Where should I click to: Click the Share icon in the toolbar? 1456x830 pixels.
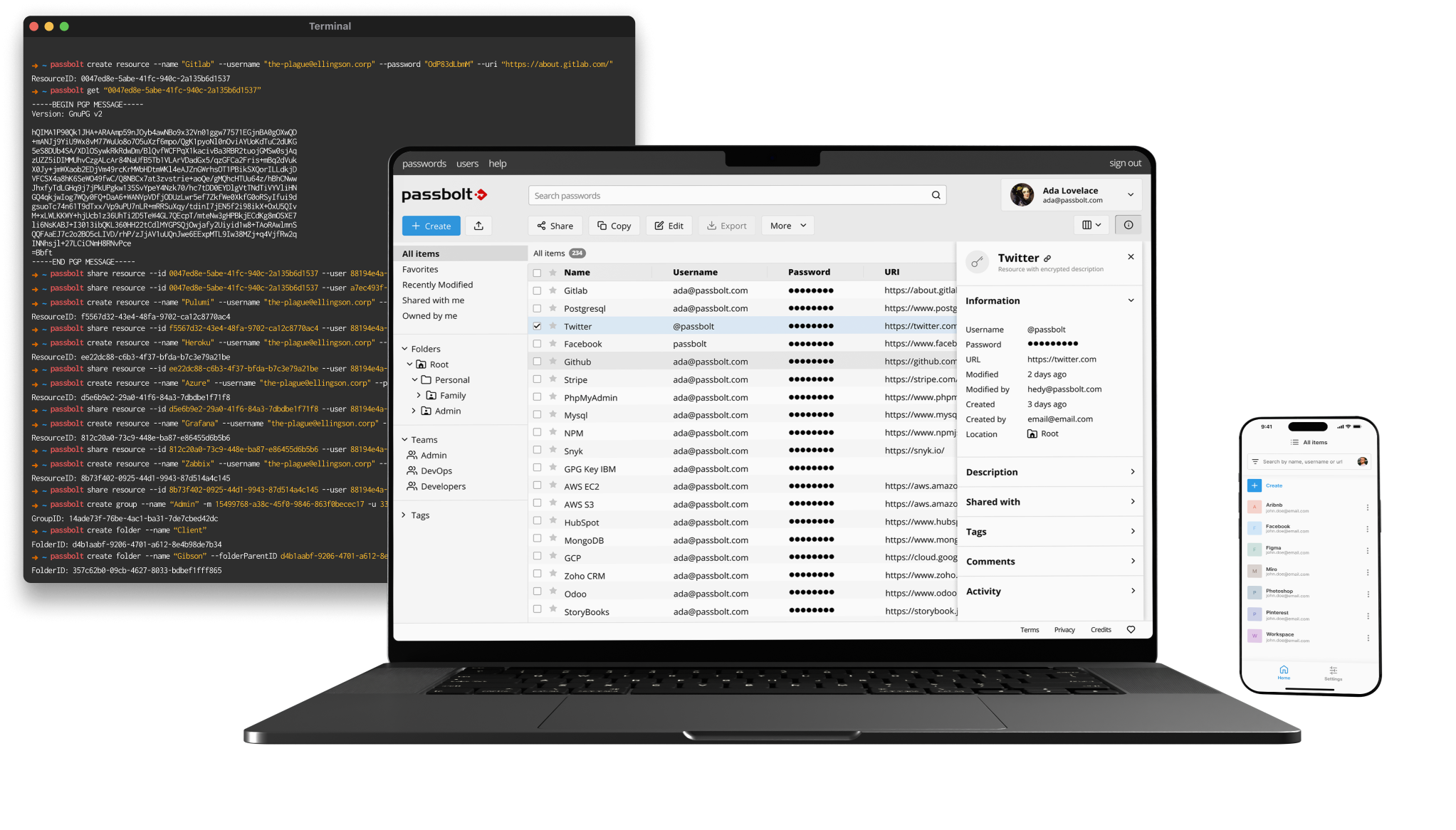[555, 225]
